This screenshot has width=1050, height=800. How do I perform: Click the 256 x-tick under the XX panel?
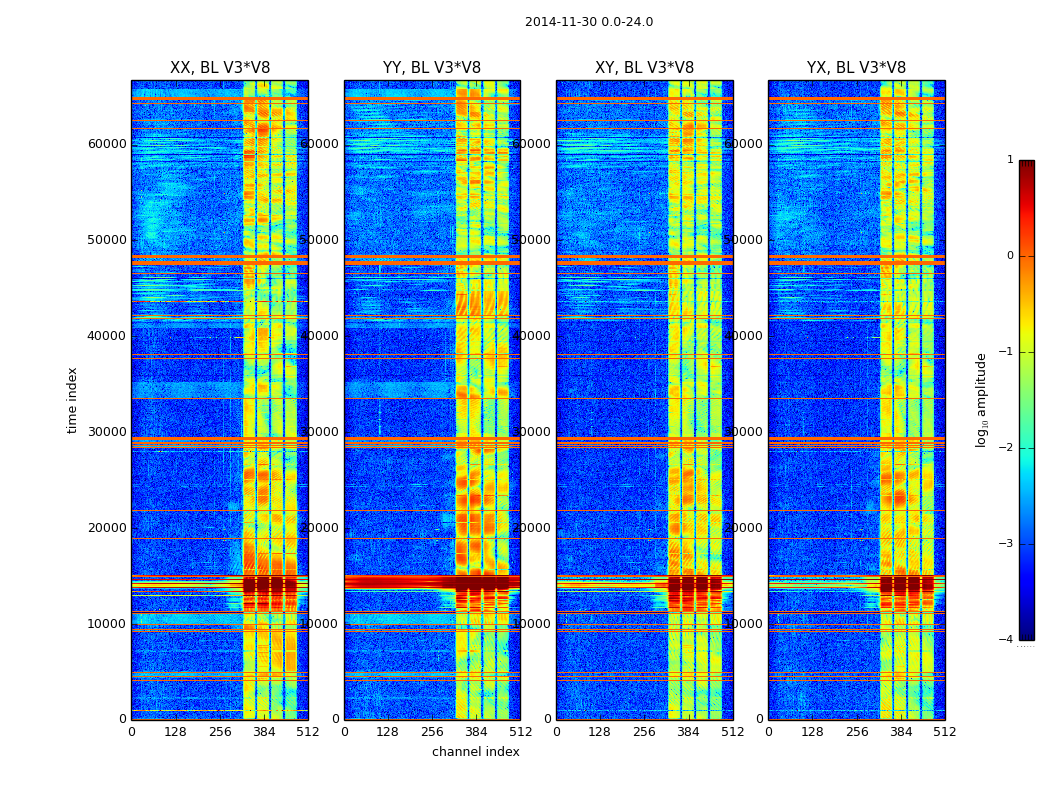(x=220, y=732)
